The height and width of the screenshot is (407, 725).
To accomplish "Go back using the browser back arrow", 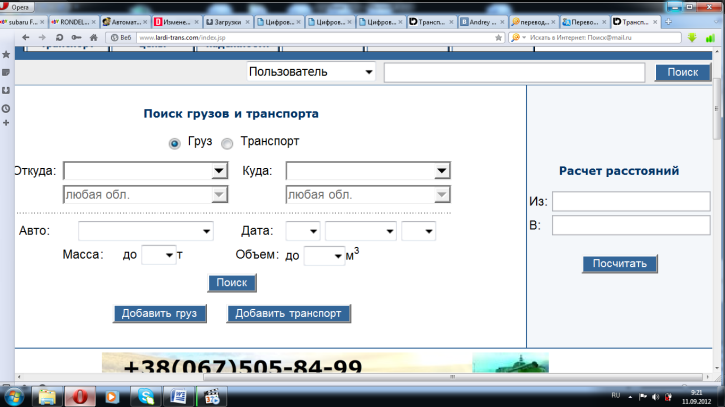I will point(25,37).
